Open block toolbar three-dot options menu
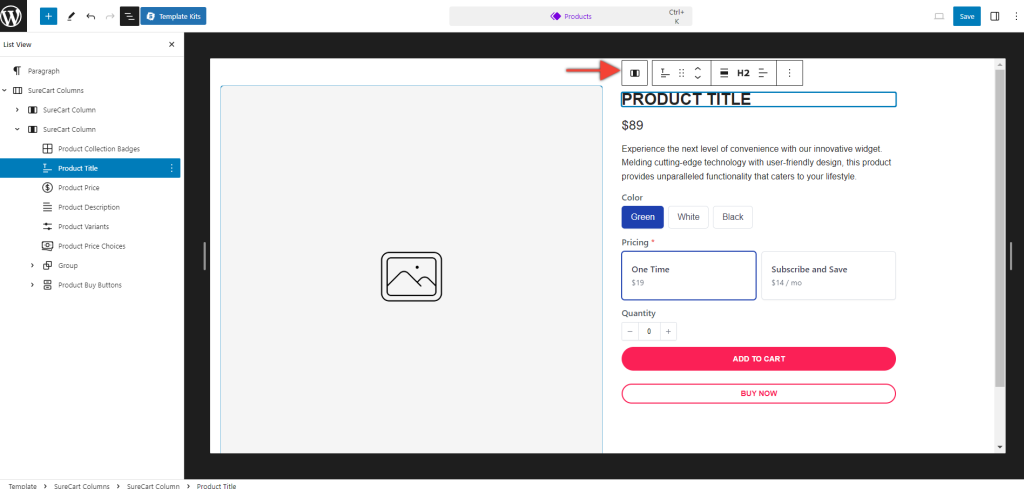1024x489 pixels. pos(789,73)
